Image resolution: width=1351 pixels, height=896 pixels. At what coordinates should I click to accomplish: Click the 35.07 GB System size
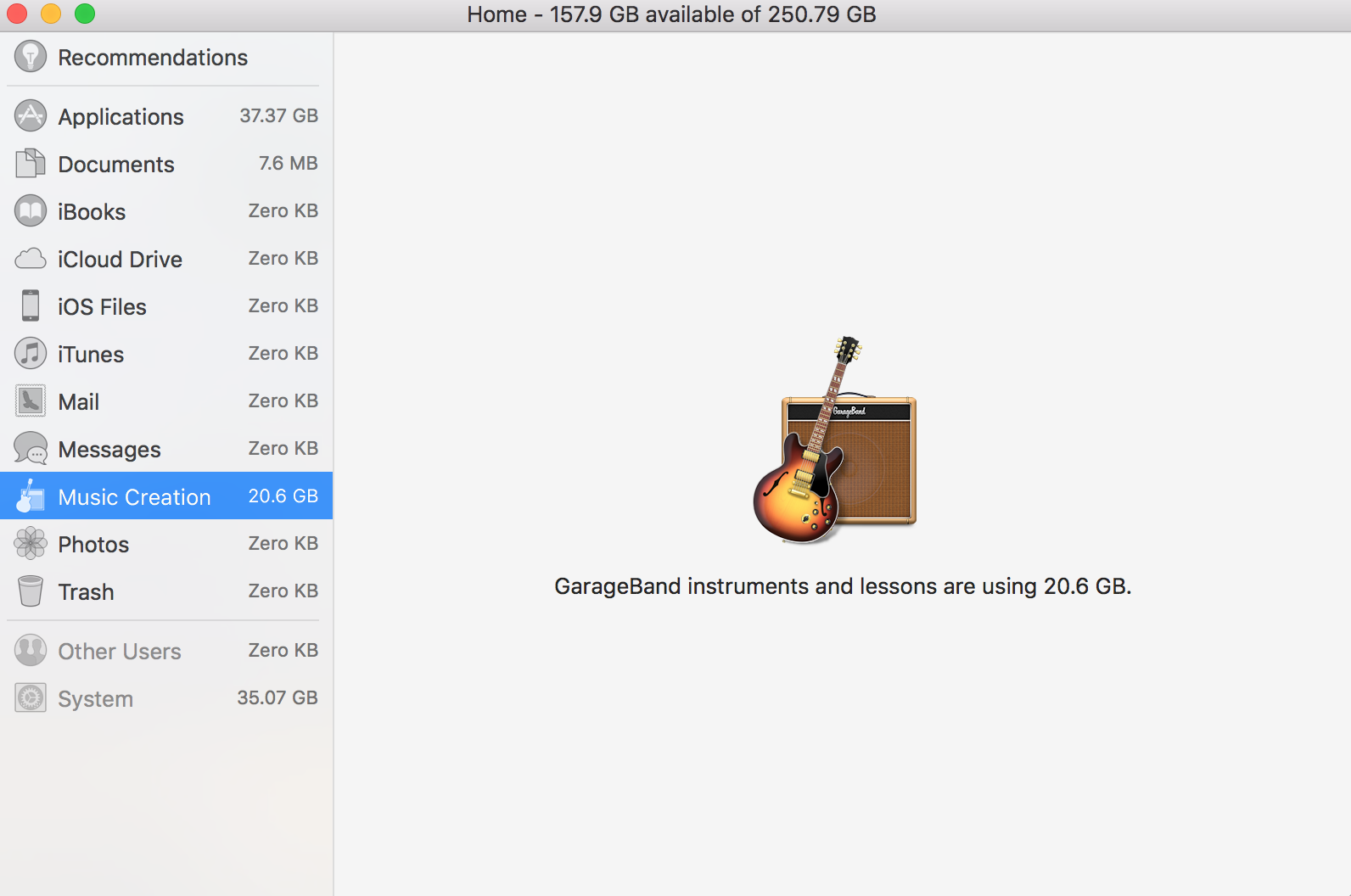[277, 697]
